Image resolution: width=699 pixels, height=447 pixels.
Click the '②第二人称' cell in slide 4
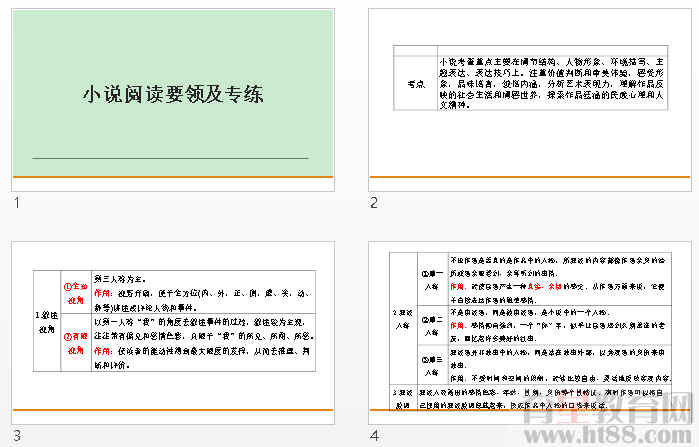point(433,322)
